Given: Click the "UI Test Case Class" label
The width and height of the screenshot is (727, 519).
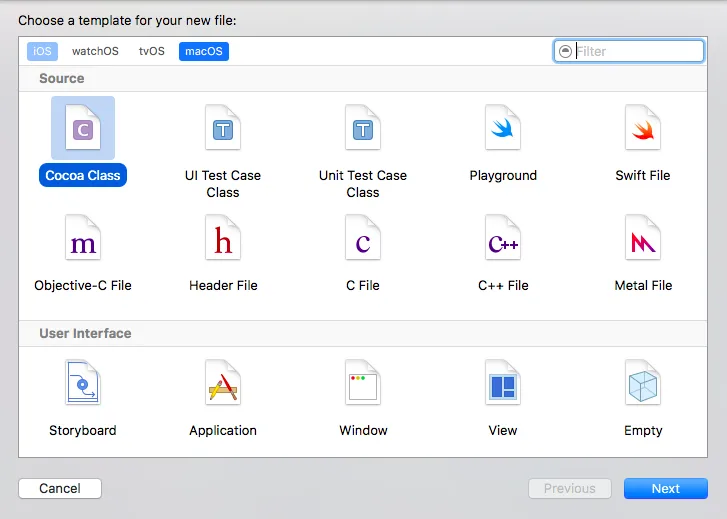Looking at the screenshot, I should pyautogui.click(x=223, y=184).
